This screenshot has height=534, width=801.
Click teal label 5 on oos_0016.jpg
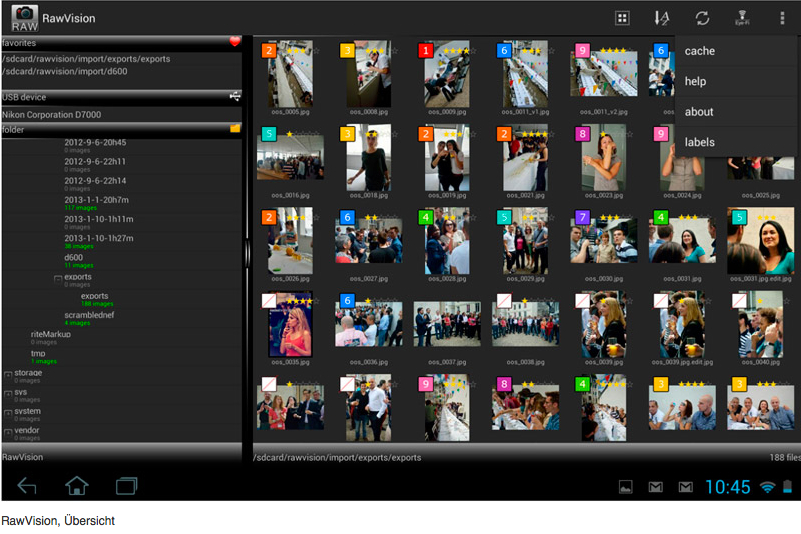(x=269, y=134)
